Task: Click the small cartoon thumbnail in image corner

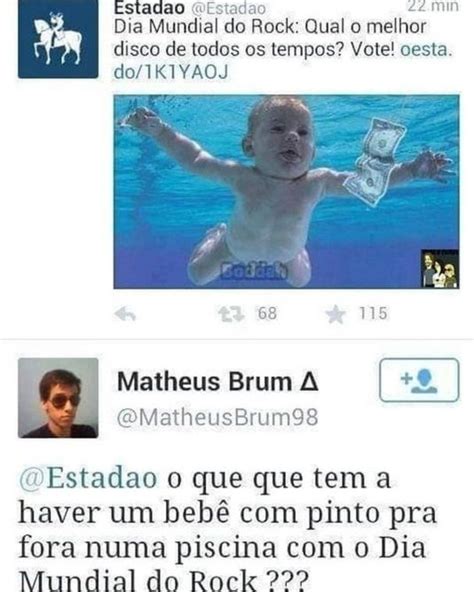Action: (440, 268)
